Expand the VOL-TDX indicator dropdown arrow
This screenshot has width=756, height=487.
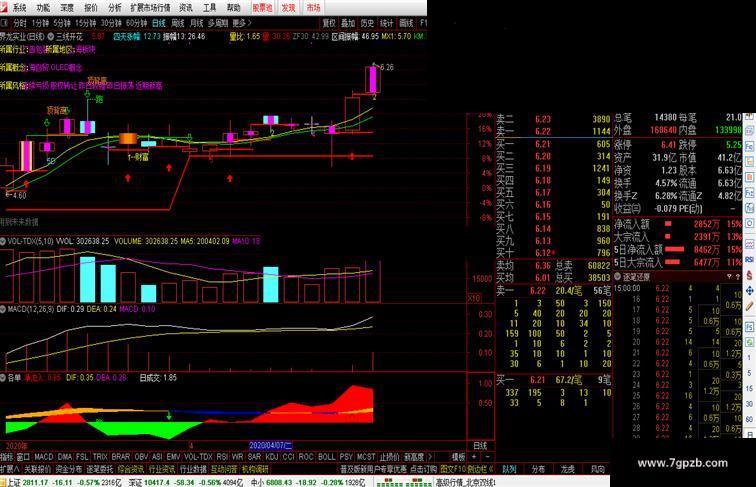3,241
